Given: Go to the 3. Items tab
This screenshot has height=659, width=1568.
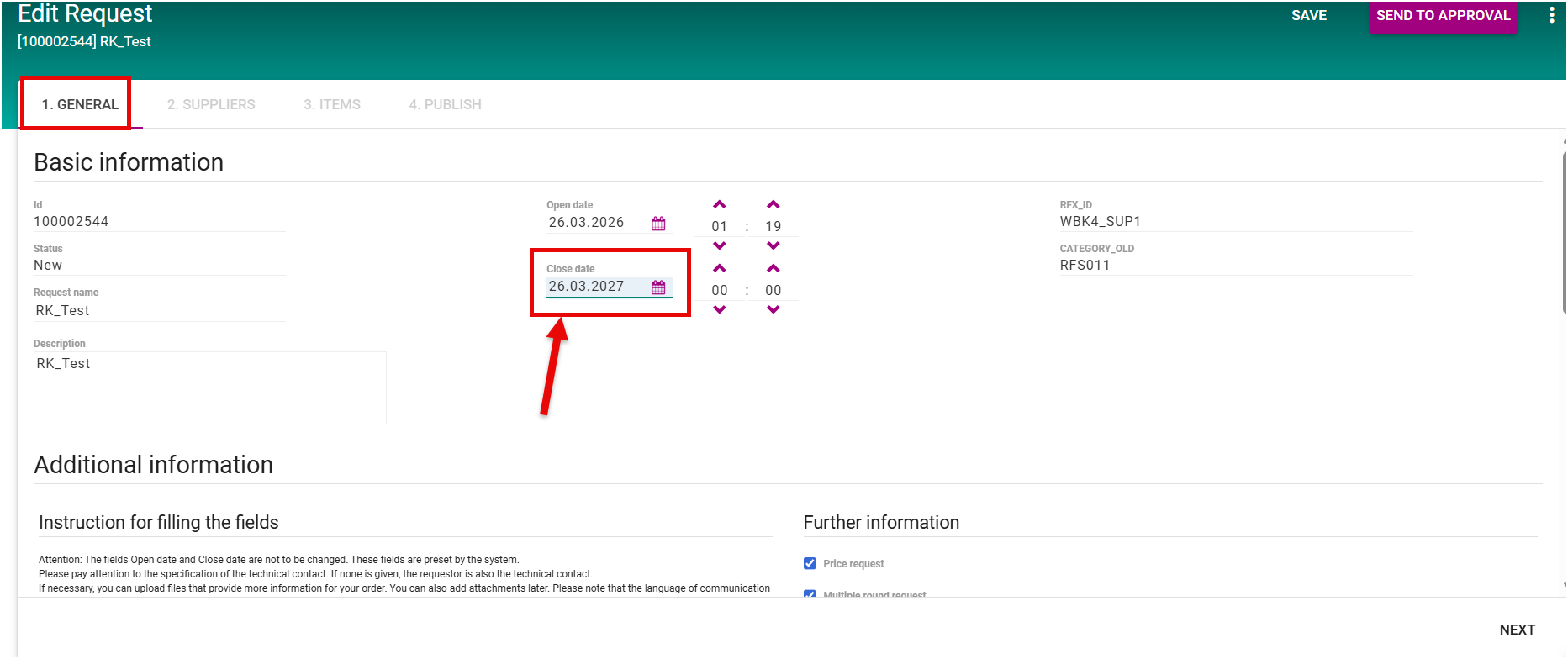Looking at the screenshot, I should pos(332,104).
